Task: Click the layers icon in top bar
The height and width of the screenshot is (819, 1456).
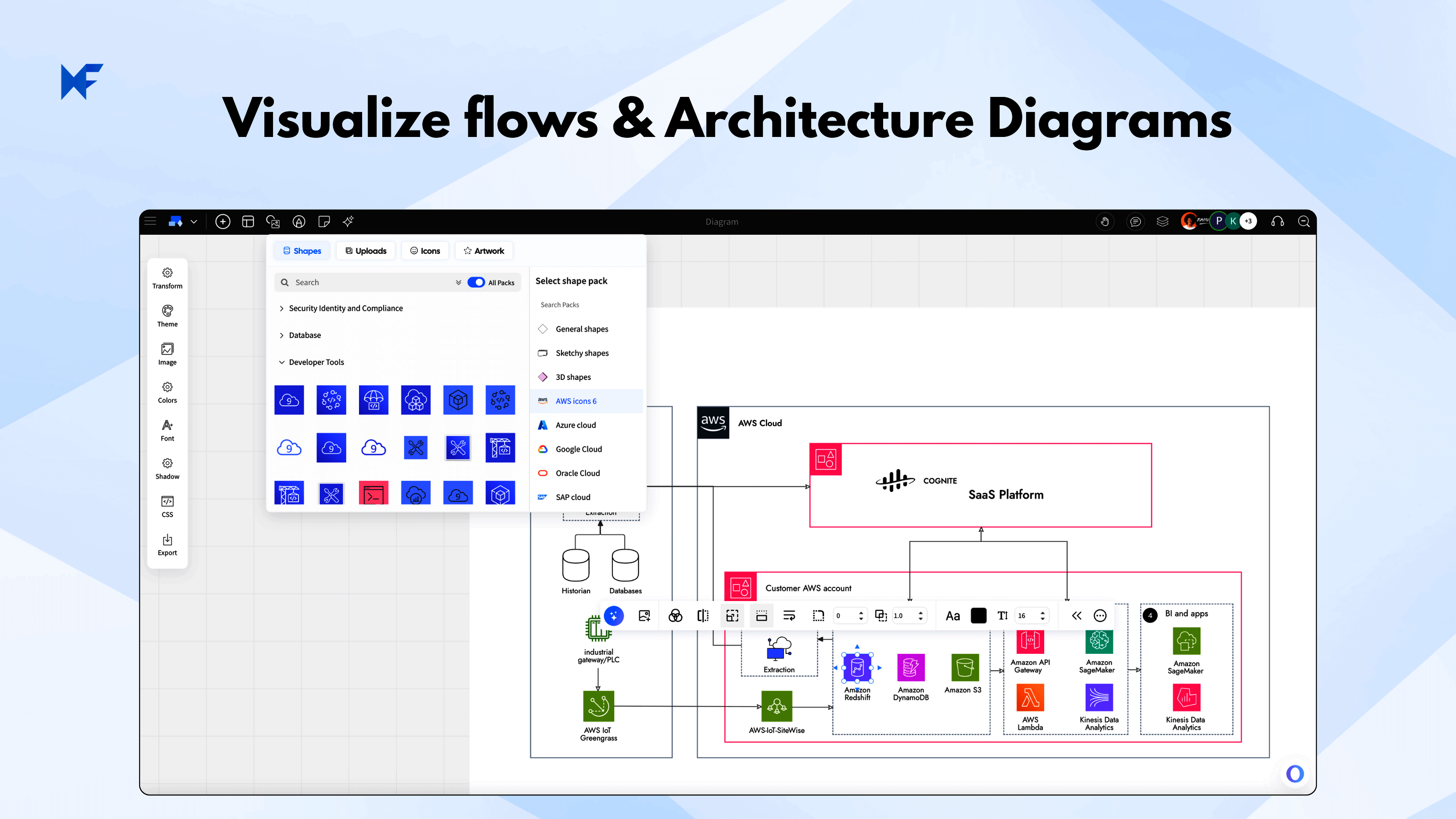Action: tap(1162, 222)
